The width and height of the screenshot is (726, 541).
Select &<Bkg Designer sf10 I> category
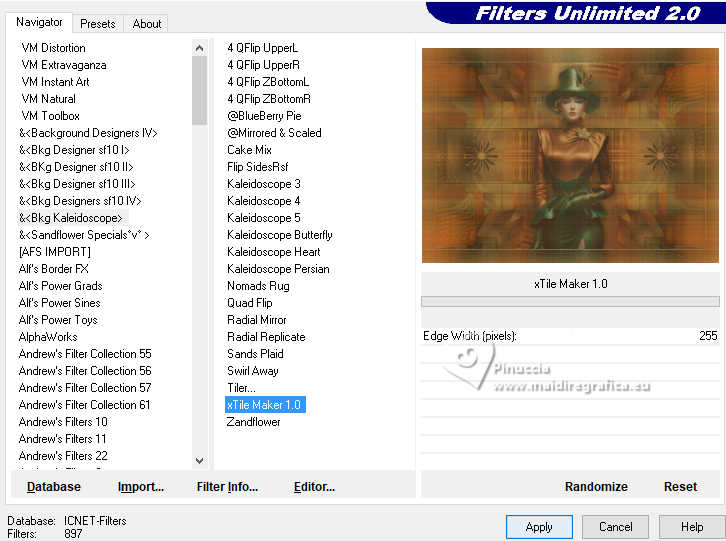[x=74, y=150]
